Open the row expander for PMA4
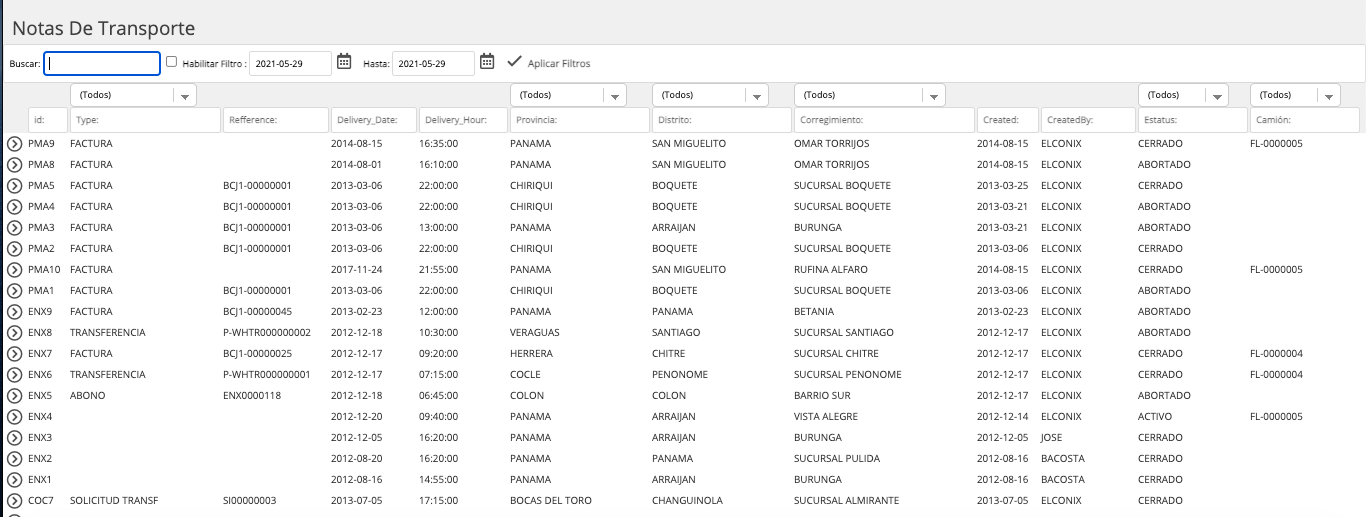 [x=14, y=207]
